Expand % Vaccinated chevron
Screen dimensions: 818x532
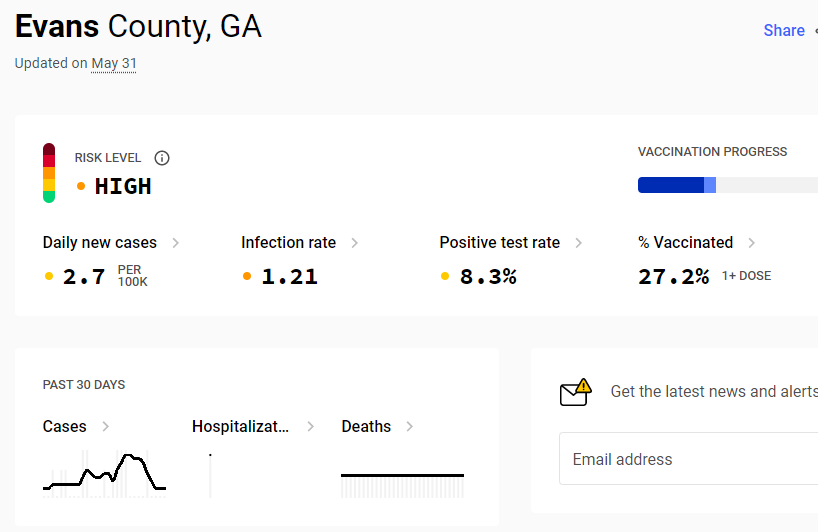coord(752,243)
